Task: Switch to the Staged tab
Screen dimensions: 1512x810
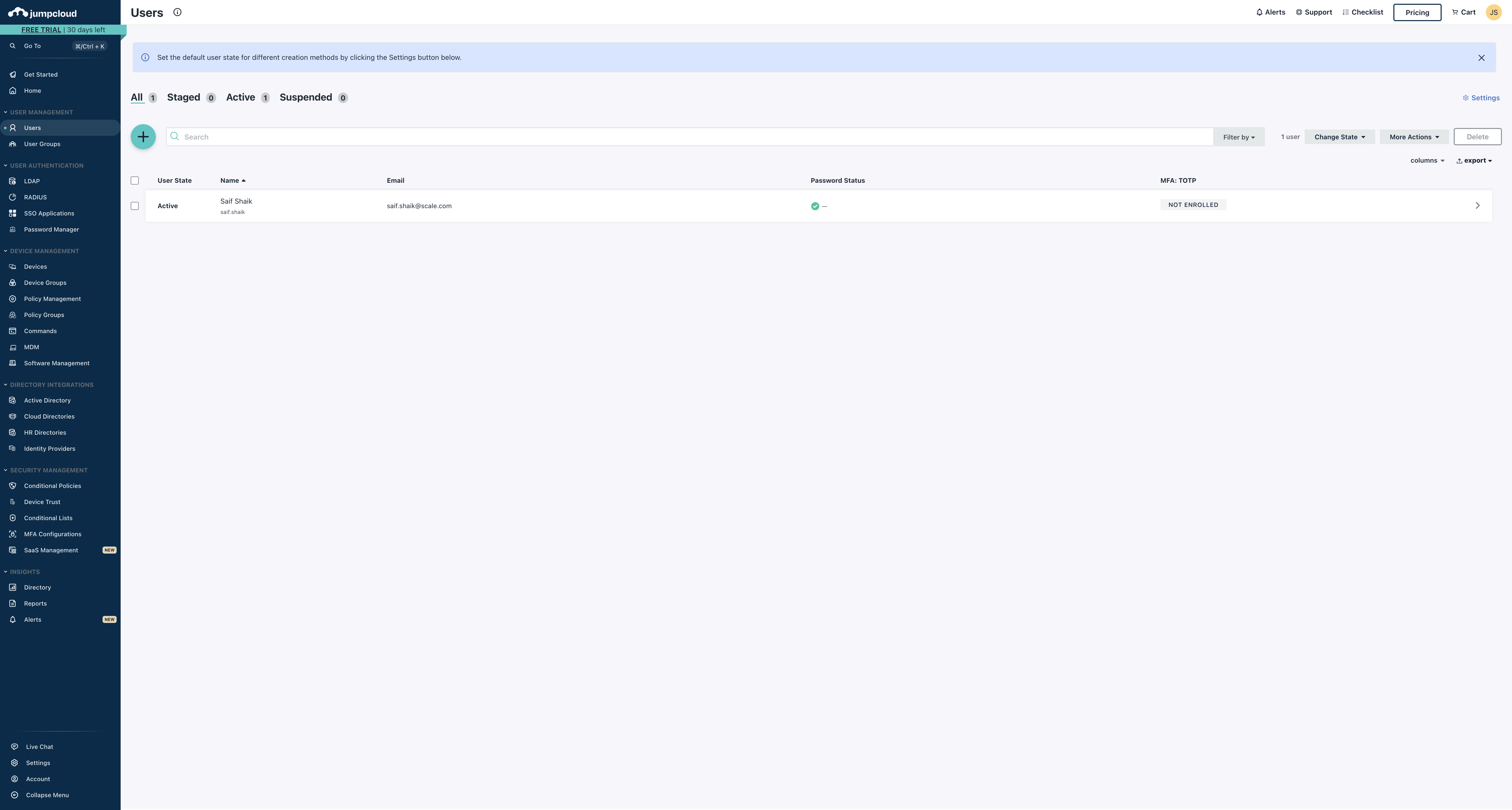Action: (184, 98)
